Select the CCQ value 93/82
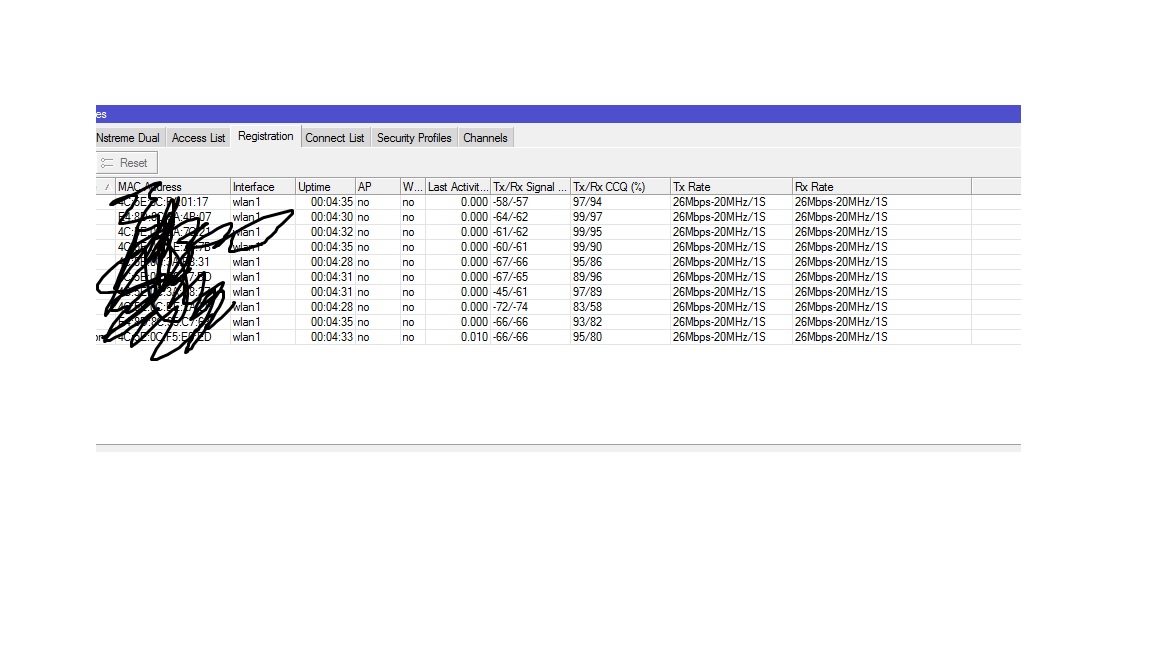Screen dimensions: 1152x648 (587, 323)
